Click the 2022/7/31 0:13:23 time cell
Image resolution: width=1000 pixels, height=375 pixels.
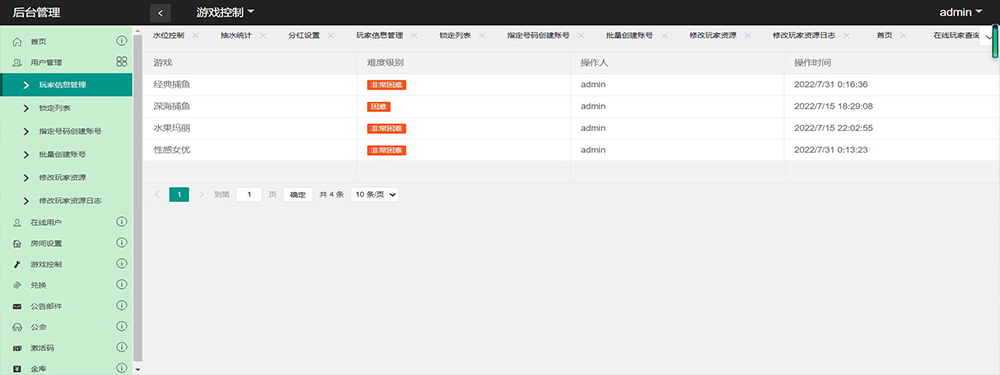click(892, 150)
